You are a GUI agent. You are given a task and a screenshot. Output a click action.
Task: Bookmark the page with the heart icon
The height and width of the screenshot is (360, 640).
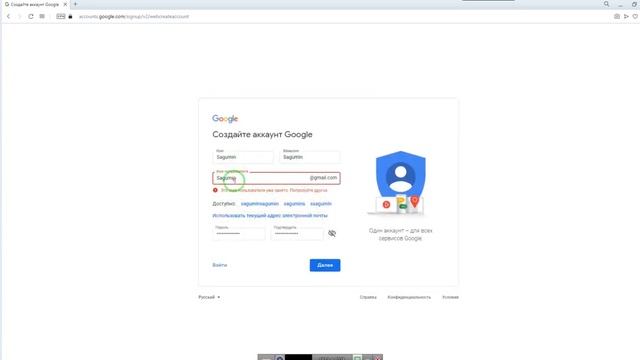point(635,16)
